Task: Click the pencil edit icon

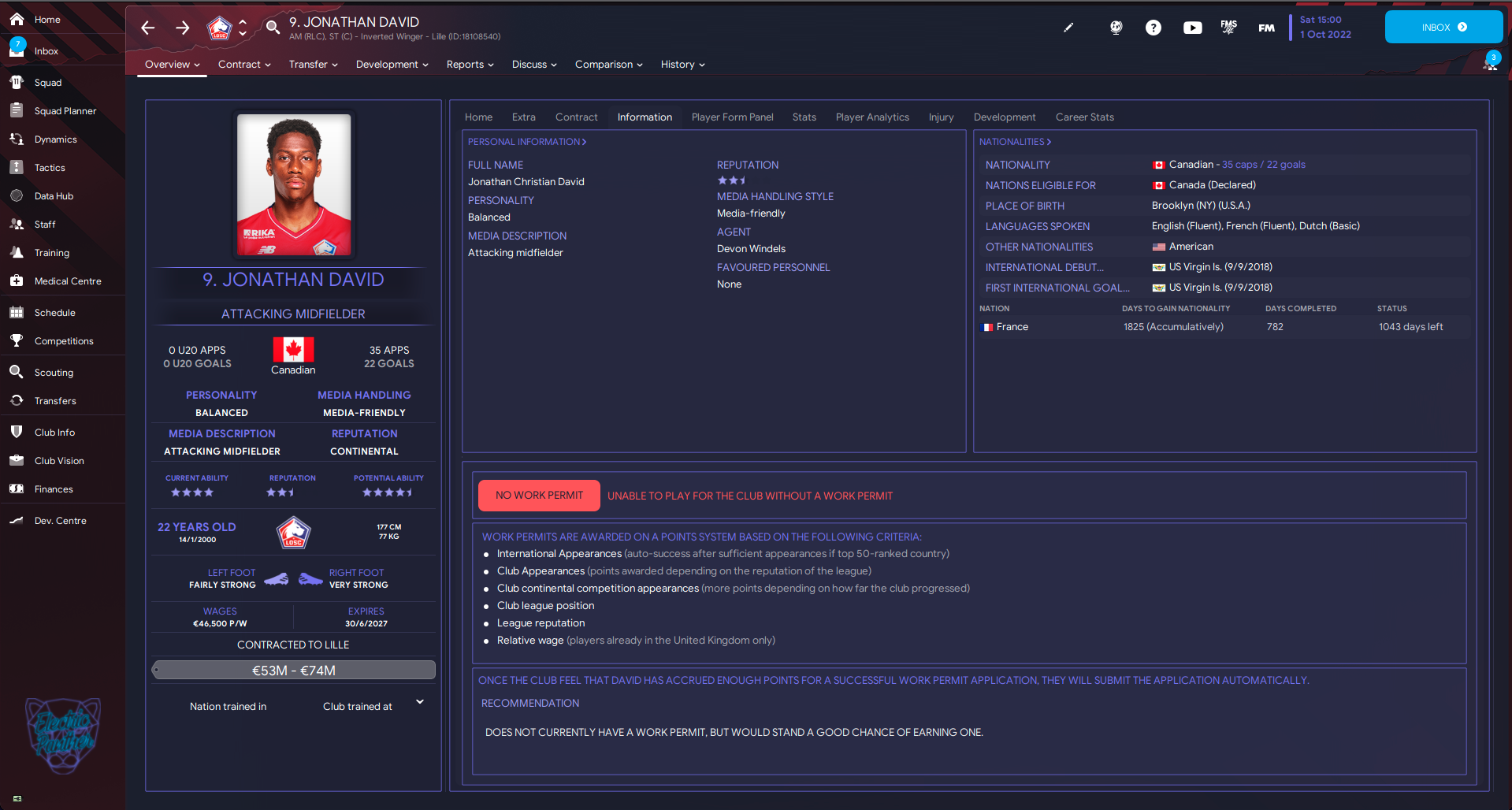Action: tap(1068, 28)
